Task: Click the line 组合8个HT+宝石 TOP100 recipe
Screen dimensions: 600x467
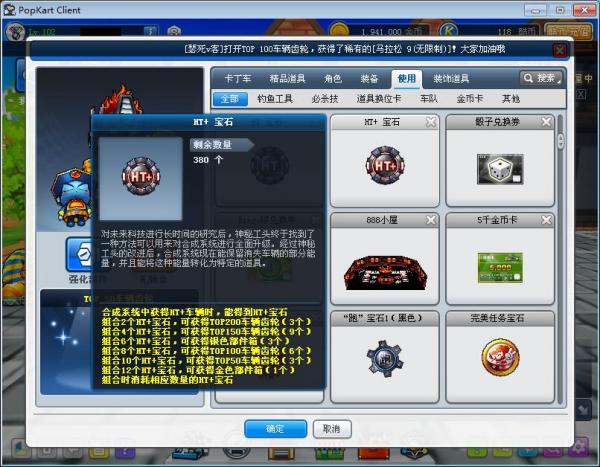Action: click(207, 351)
